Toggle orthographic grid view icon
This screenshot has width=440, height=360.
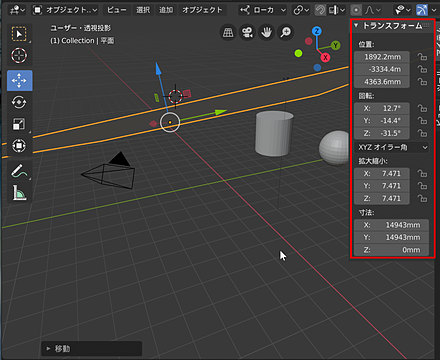point(228,32)
